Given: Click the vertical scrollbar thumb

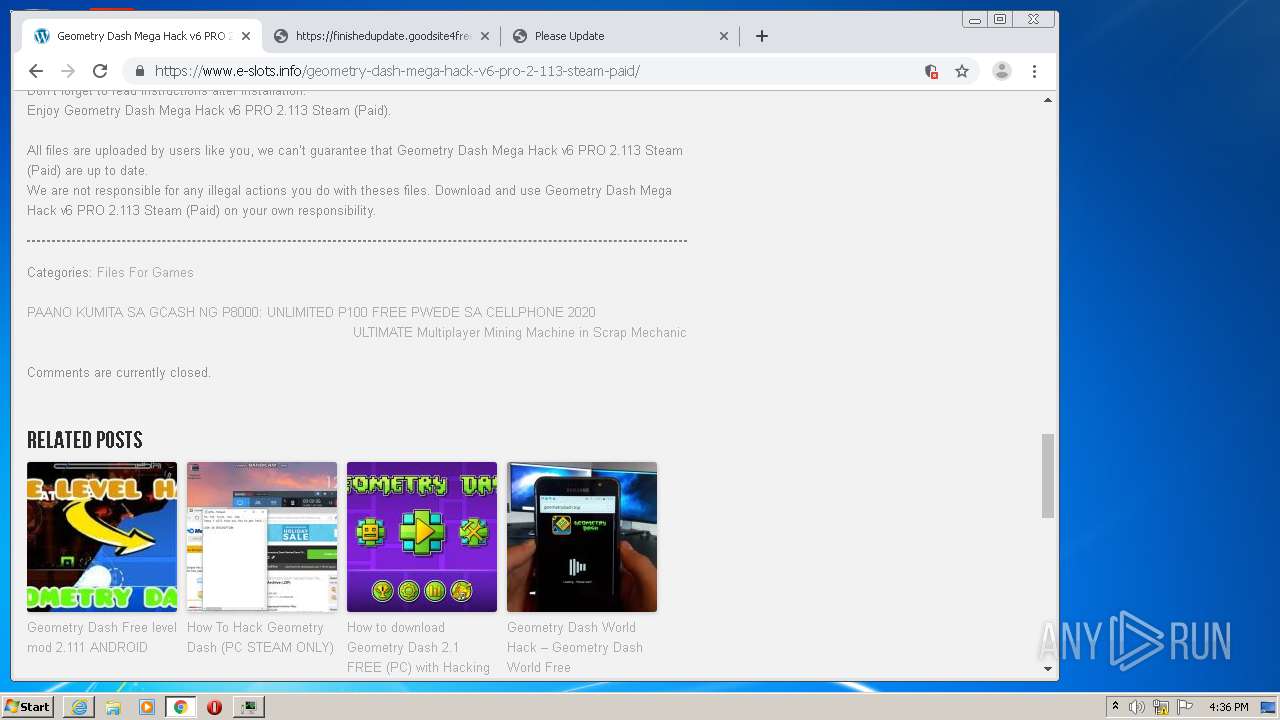Looking at the screenshot, I should point(1048,476).
